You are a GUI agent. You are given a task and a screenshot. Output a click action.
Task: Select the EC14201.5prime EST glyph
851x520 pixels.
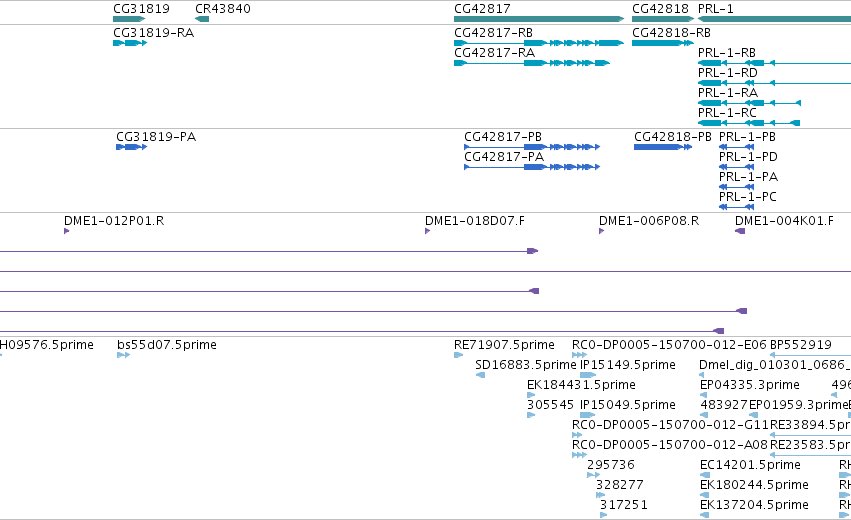coord(704,475)
